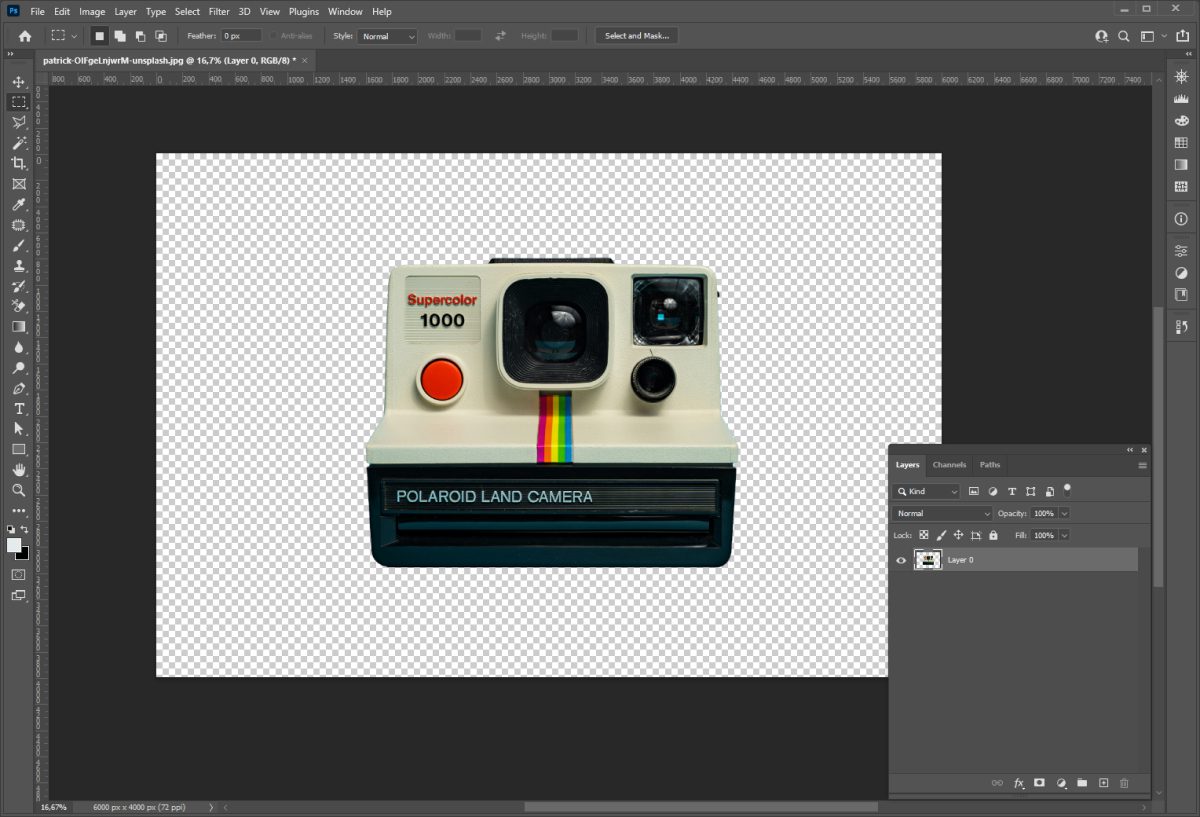Select the Polygonal Lasso tool
Viewport: 1200px width, 817px height.
point(18,122)
